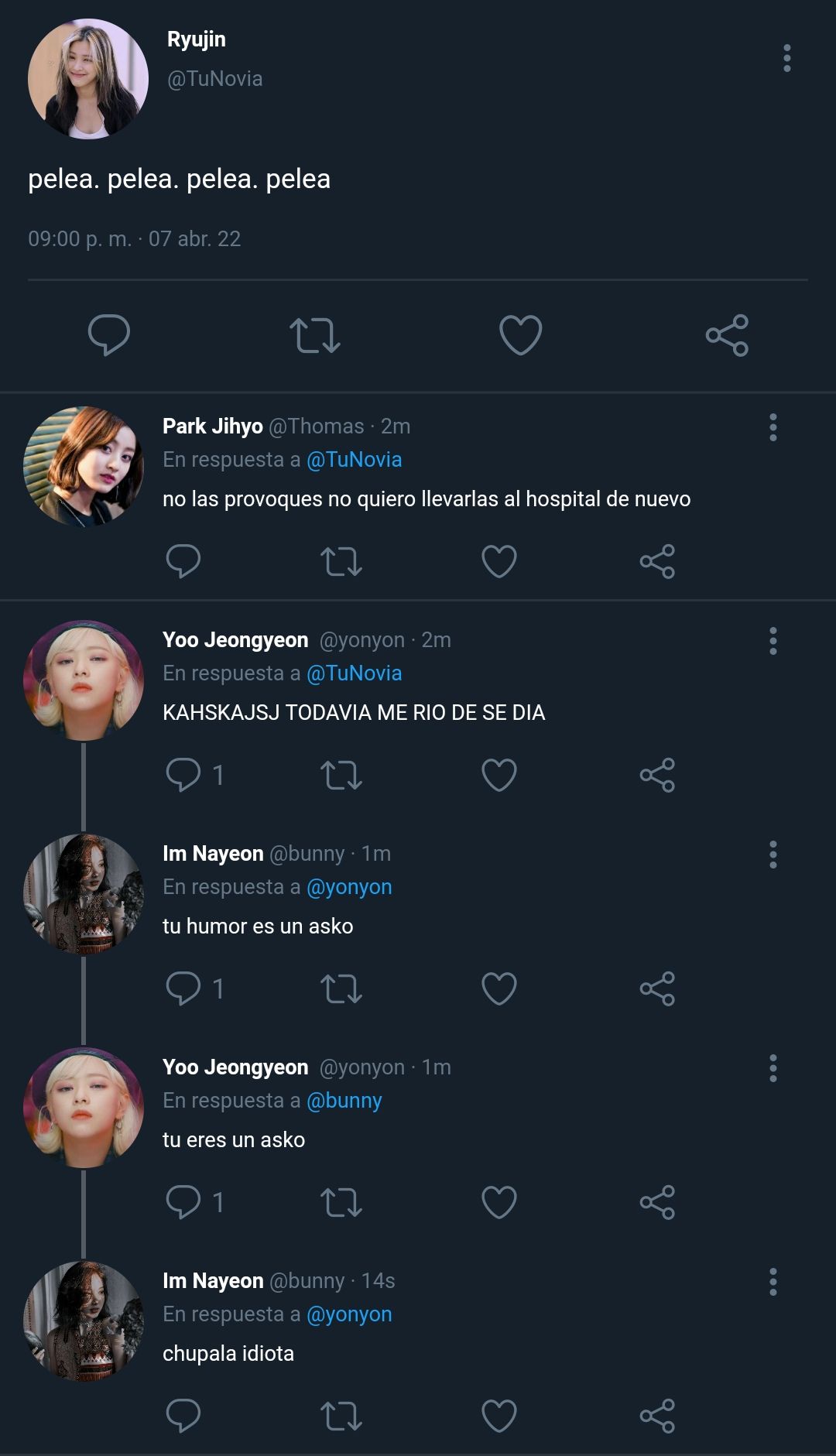Reply to Ryujin's main tweet

pyautogui.click(x=109, y=334)
